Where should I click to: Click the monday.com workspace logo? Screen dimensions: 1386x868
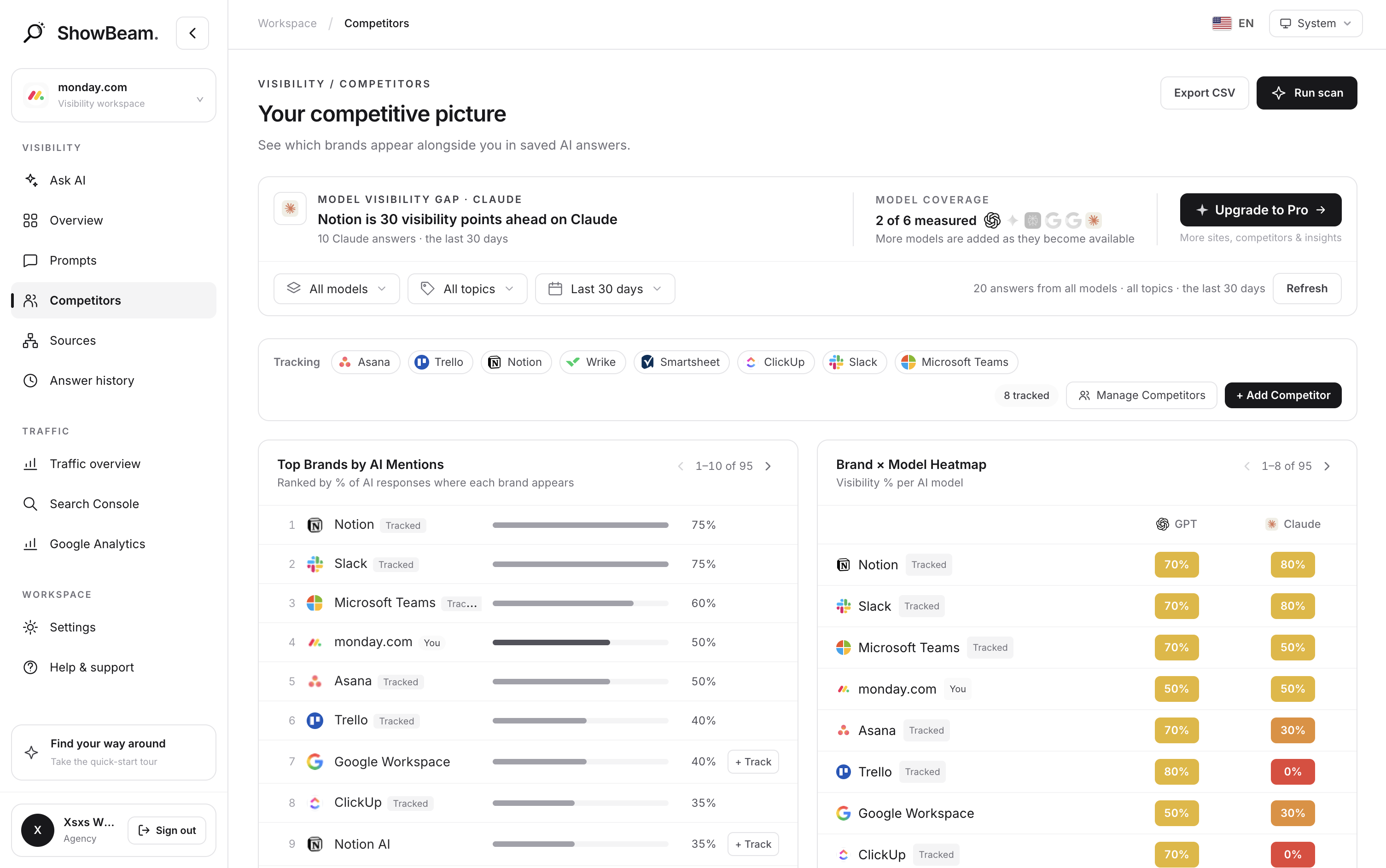tap(36, 95)
